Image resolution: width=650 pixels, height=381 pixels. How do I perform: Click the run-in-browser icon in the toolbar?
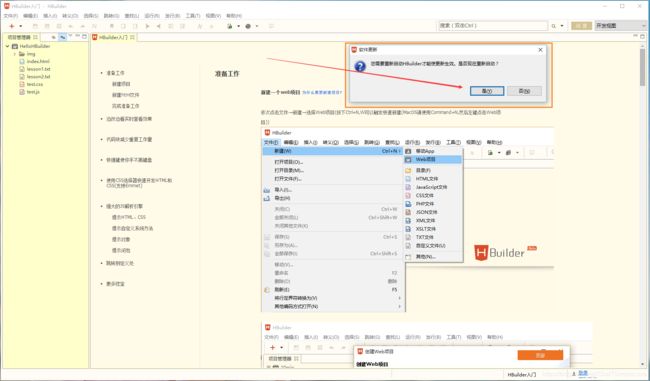pyautogui.click(x=229, y=26)
